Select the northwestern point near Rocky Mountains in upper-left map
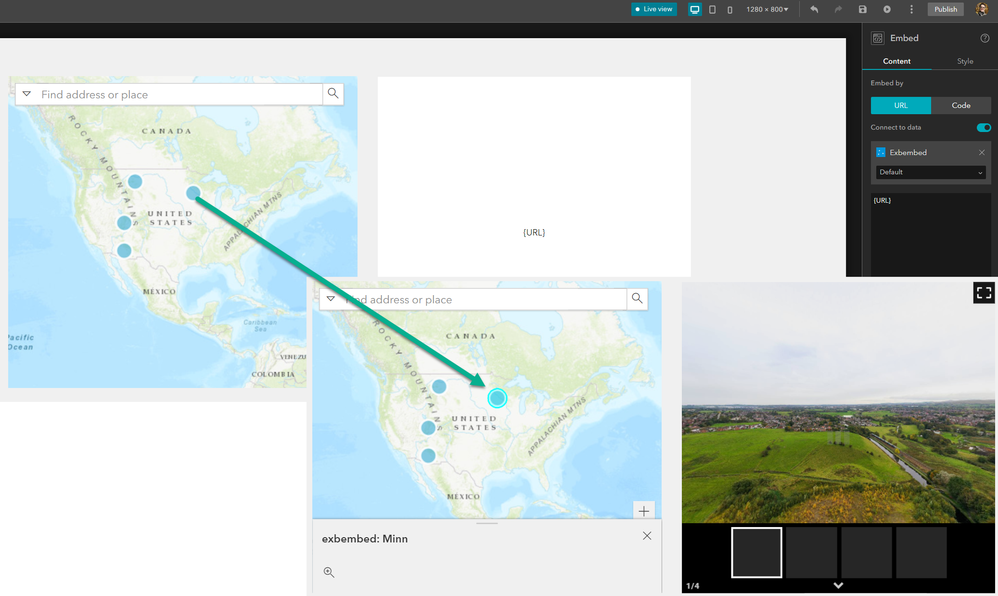 tap(135, 181)
